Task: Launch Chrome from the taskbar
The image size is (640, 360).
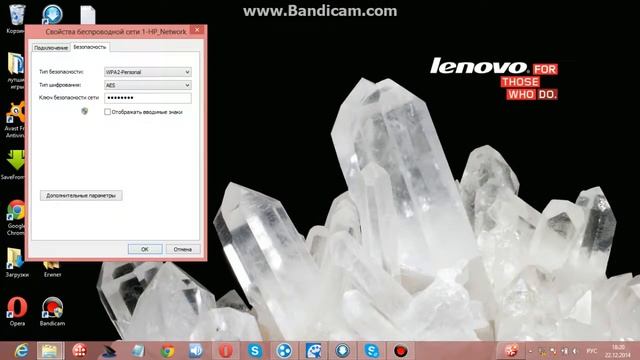Action: point(167,351)
